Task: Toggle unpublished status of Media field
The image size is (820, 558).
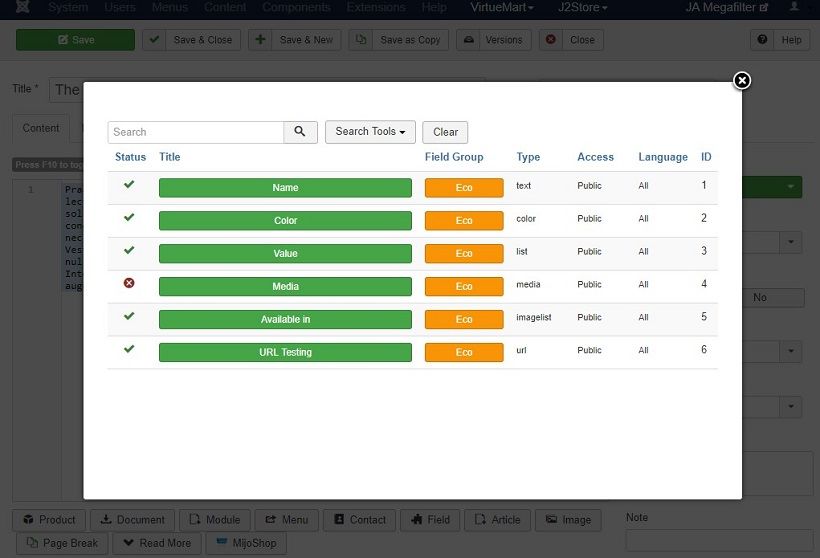Action: [129, 283]
